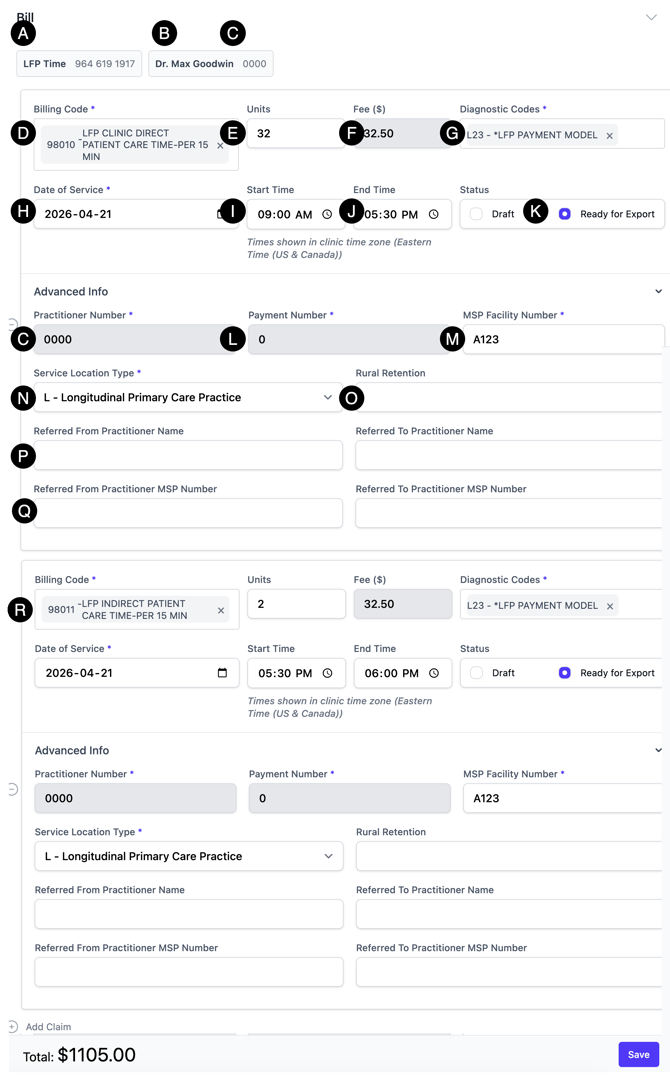Click the LFP Time tag
The width and height of the screenshot is (670, 1091).
click(x=79, y=64)
